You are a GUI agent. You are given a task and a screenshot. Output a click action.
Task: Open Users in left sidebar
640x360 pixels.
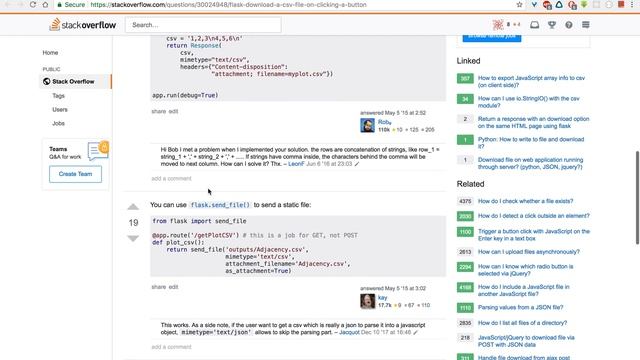(60, 110)
